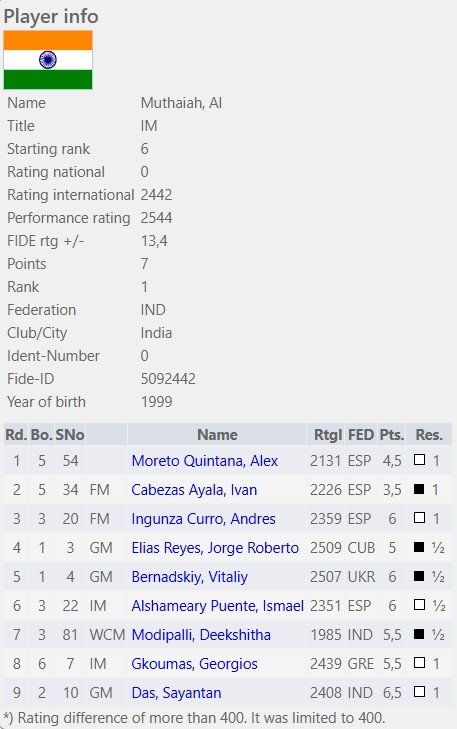457x729 pixels.
Task: Click the India flag image
Action: pos(48,60)
